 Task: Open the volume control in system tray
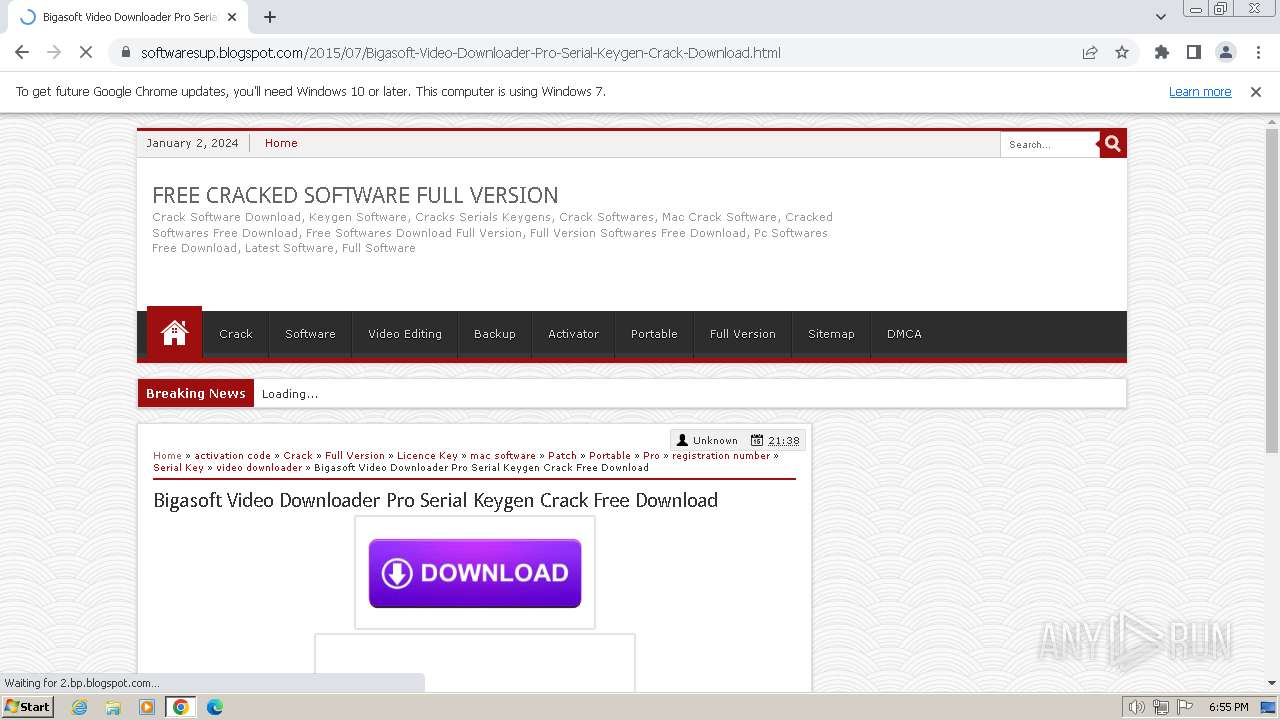[x=1137, y=707]
